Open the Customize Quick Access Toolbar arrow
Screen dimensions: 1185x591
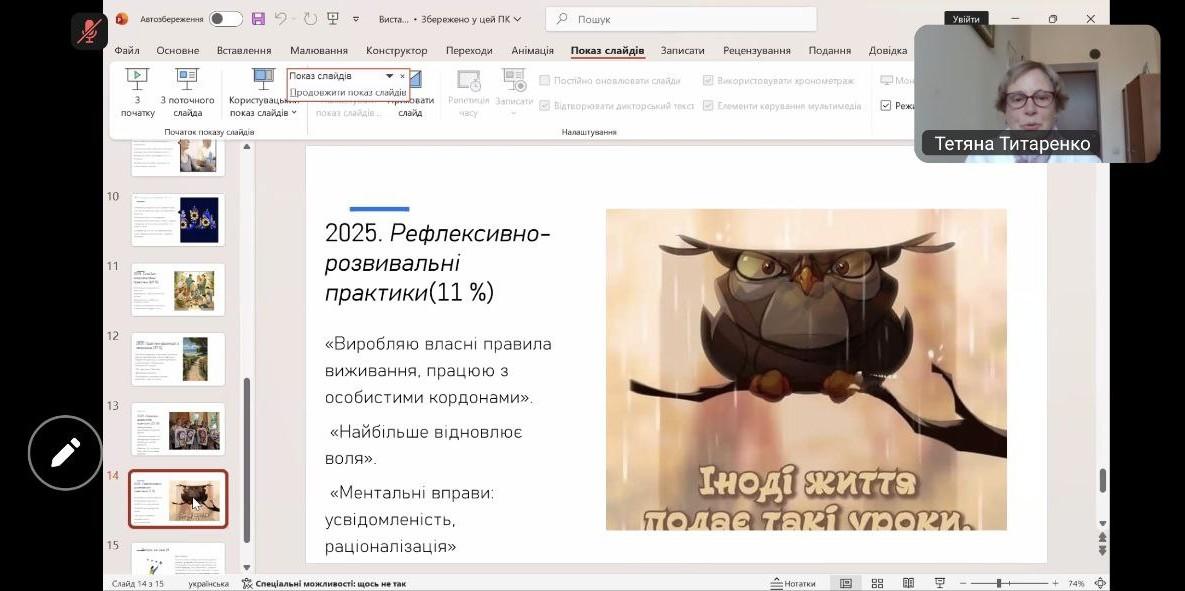[355, 19]
